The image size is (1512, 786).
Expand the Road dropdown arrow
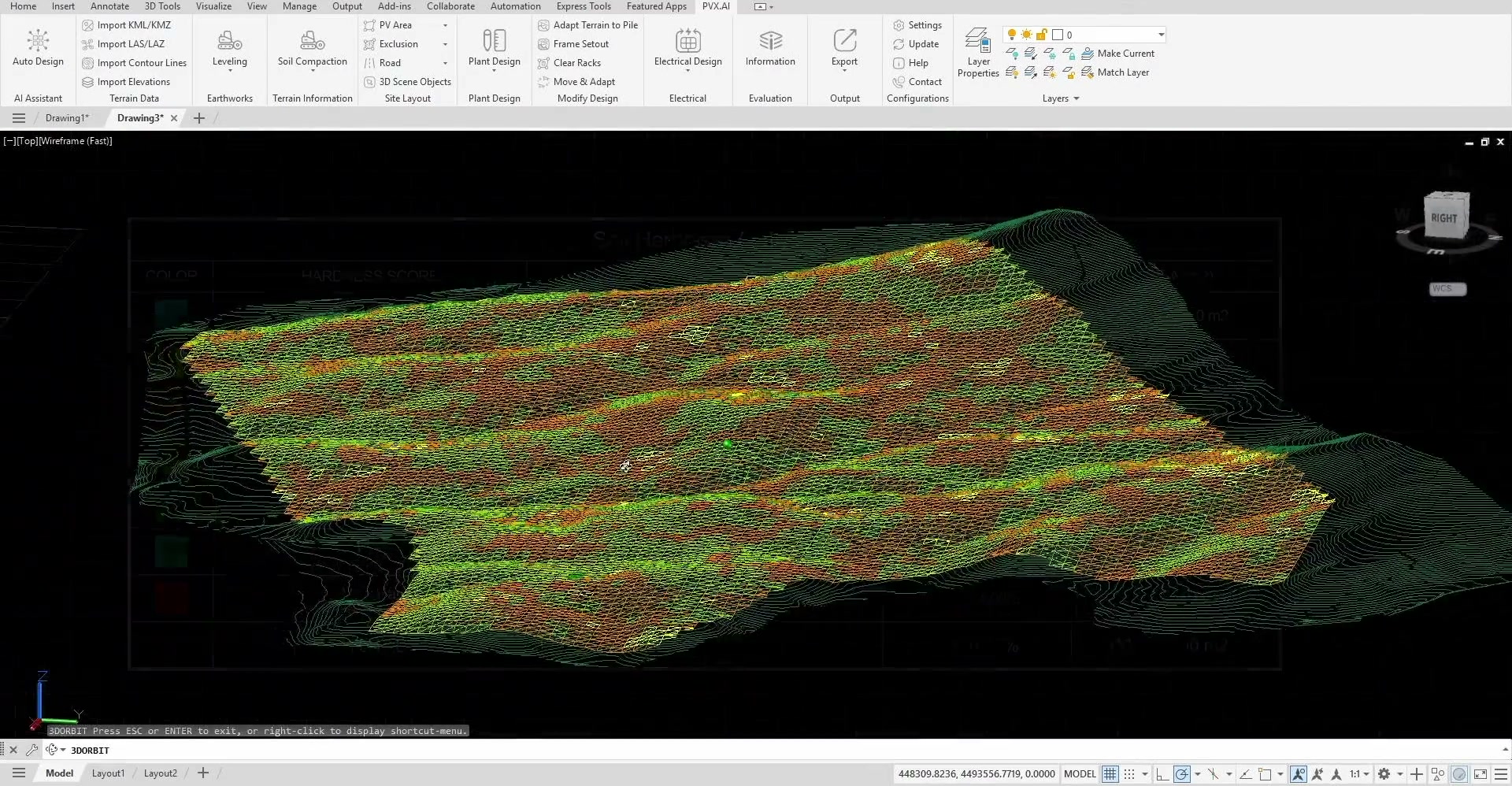pos(445,63)
